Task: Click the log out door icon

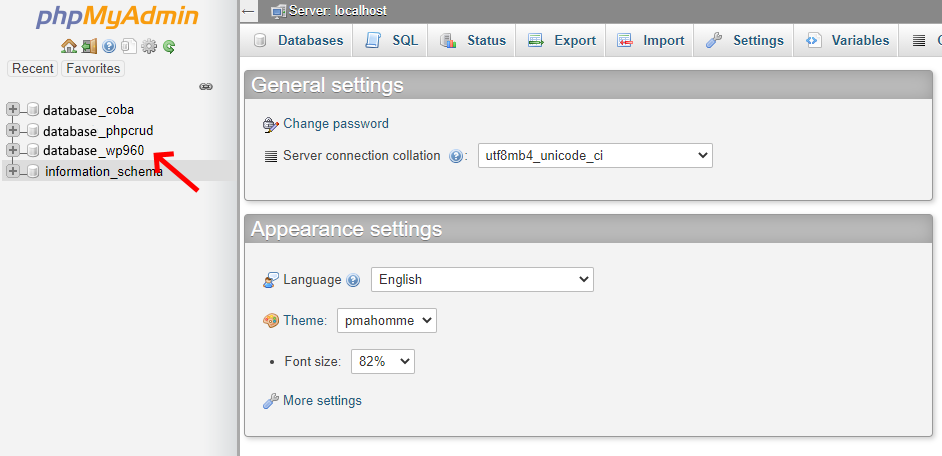Action: [90, 46]
